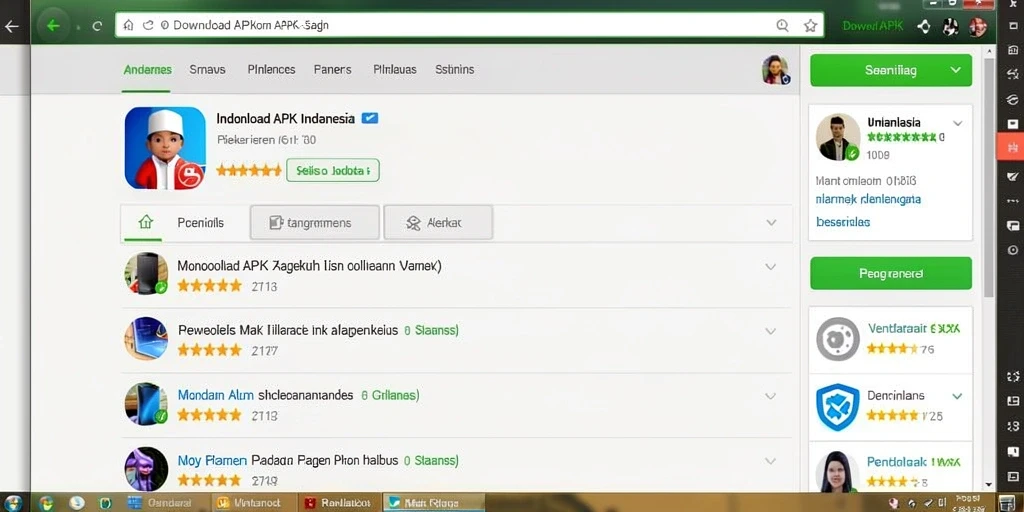The height and width of the screenshot is (512, 1024).
Task: Open the profile avatar in the header
Action: pyautogui.click(x=776, y=70)
